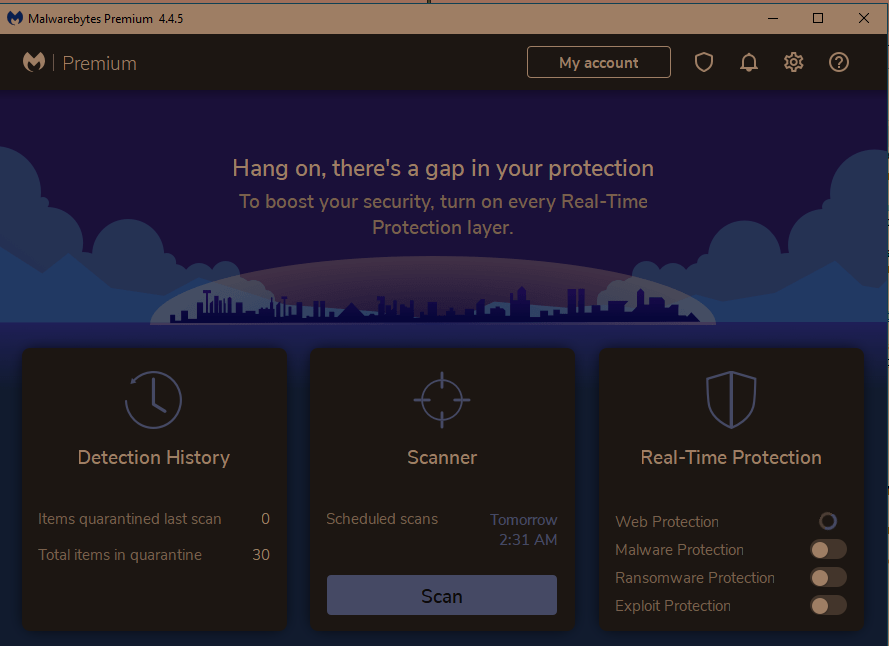Click the Real-Time Protection shield icon
Viewport: 889px width, 646px height.
730,399
